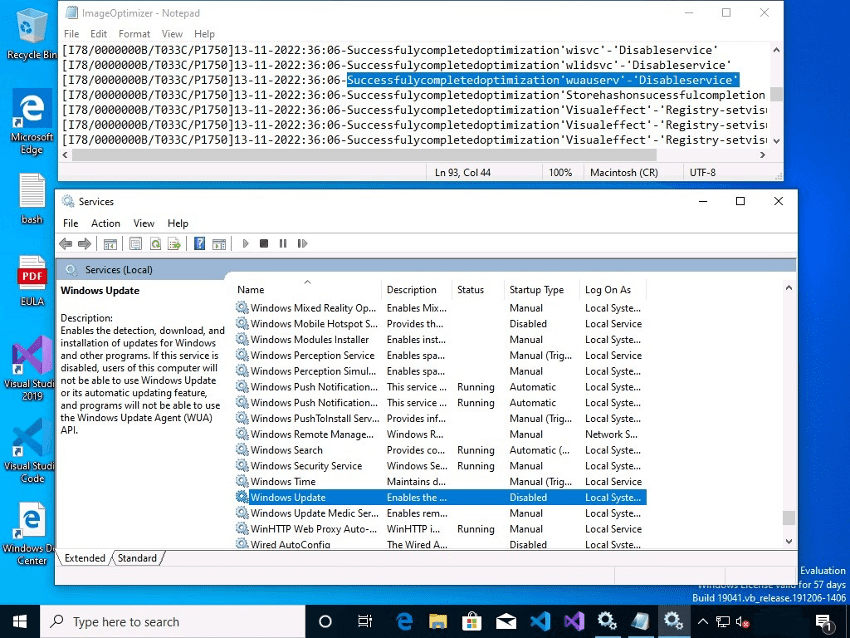The image size is (850, 638).
Task: Open the Action menu in Services
Action: [105, 223]
